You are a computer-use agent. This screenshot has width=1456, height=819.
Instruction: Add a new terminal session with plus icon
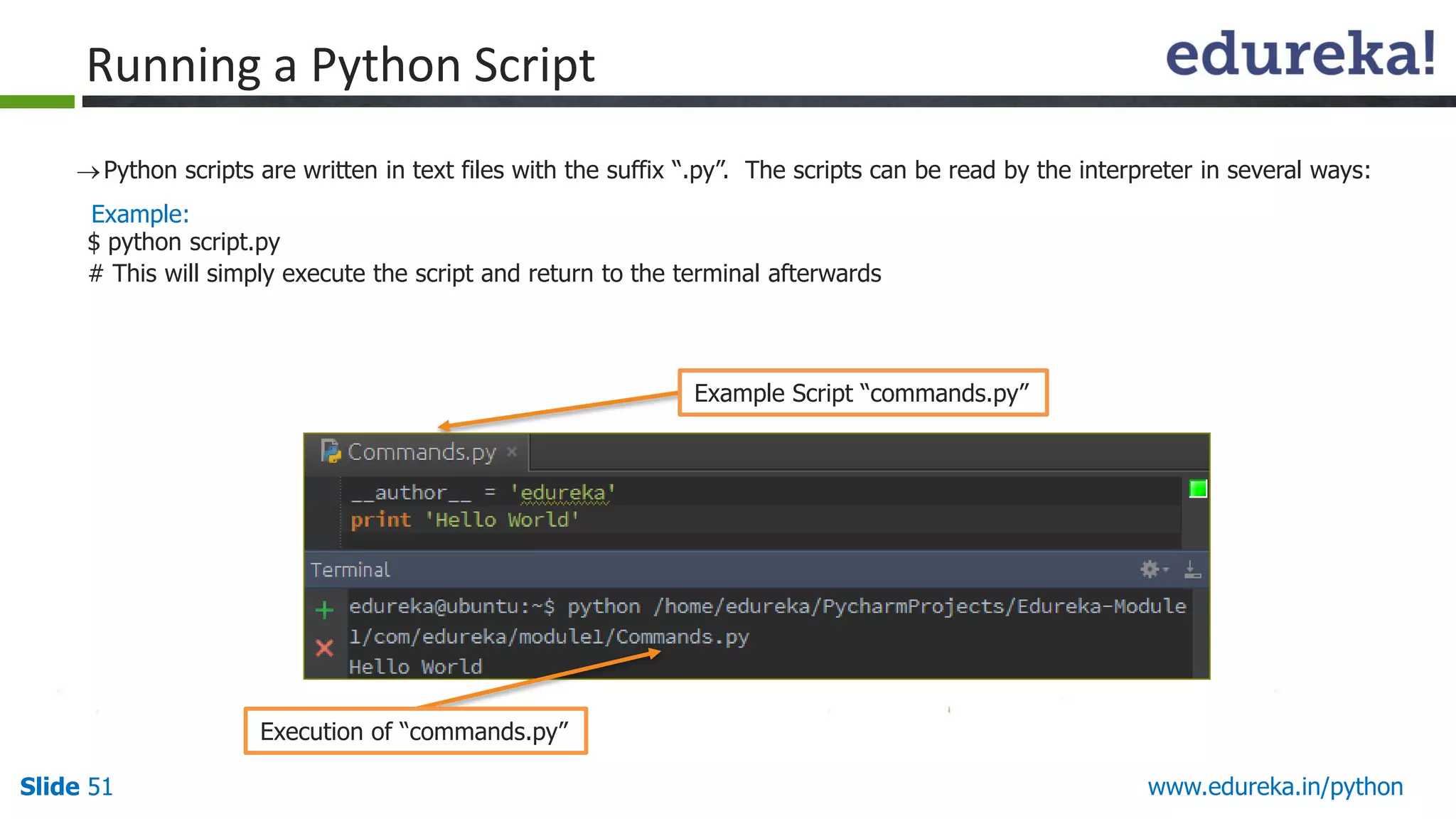(324, 609)
